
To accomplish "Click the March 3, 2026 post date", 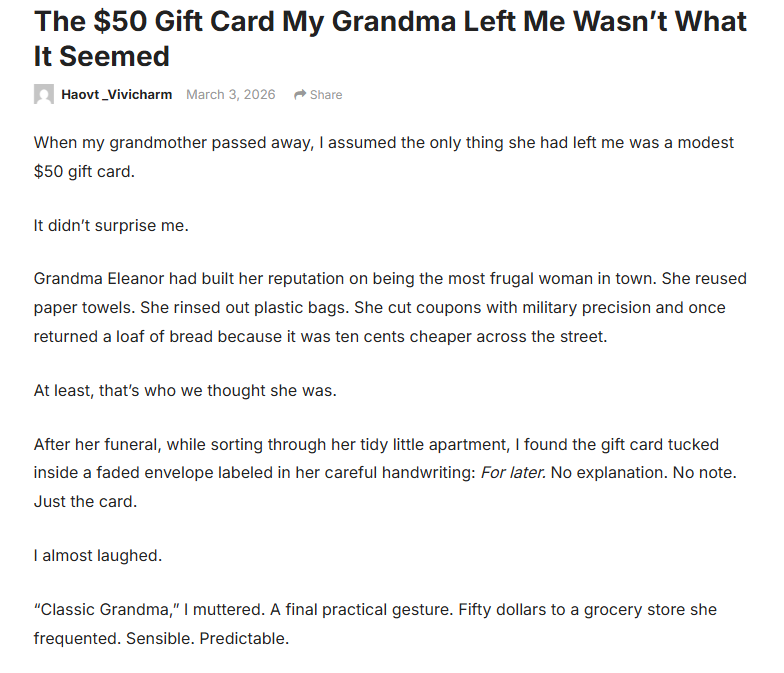I will click(230, 95).
